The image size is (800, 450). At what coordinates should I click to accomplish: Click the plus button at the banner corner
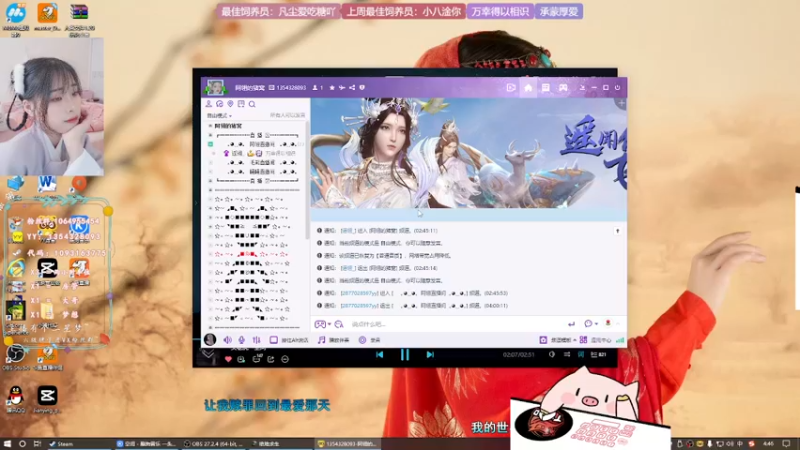click(621, 104)
